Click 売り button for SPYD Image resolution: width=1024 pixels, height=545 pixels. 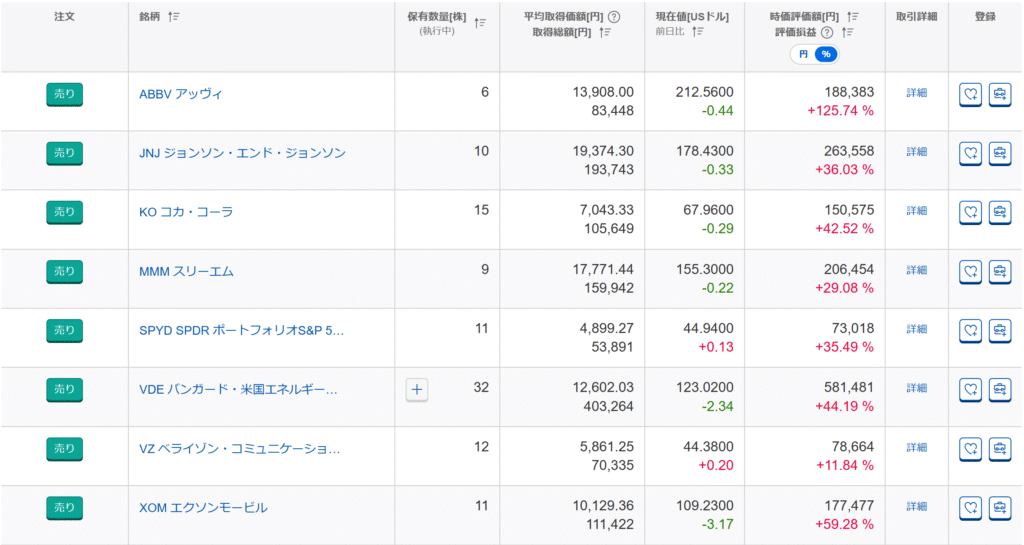pyautogui.click(x=64, y=330)
